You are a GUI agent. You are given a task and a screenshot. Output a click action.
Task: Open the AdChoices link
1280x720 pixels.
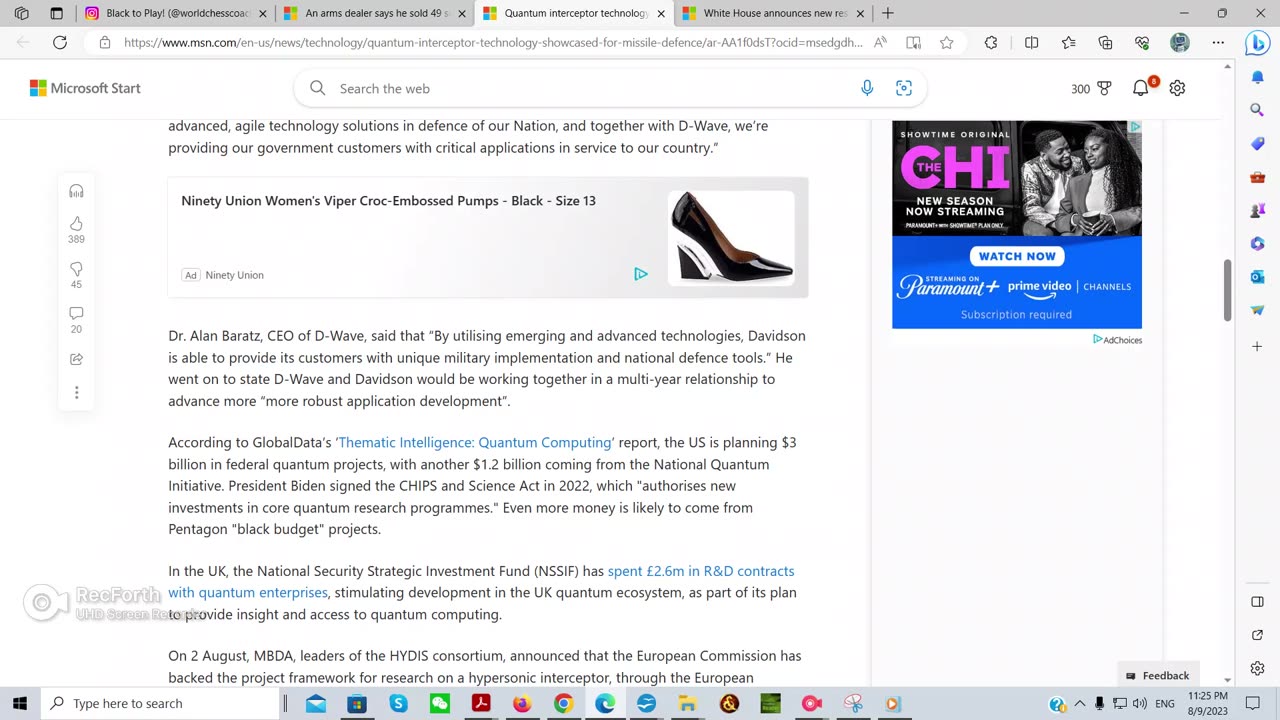tap(1117, 340)
